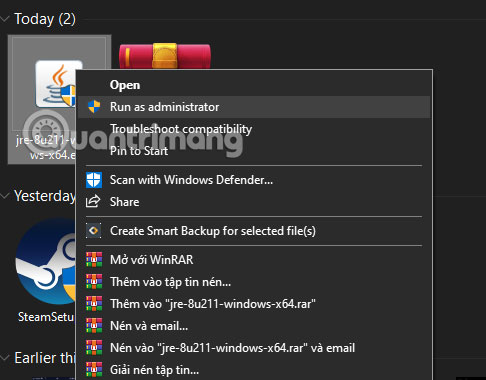Click WinRAR icon beside Nén và email...

click(94, 326)
